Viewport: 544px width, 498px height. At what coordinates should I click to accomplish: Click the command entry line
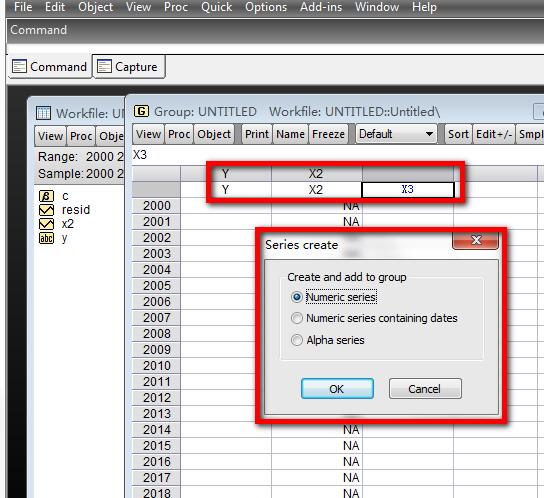[x=276, y=49]
